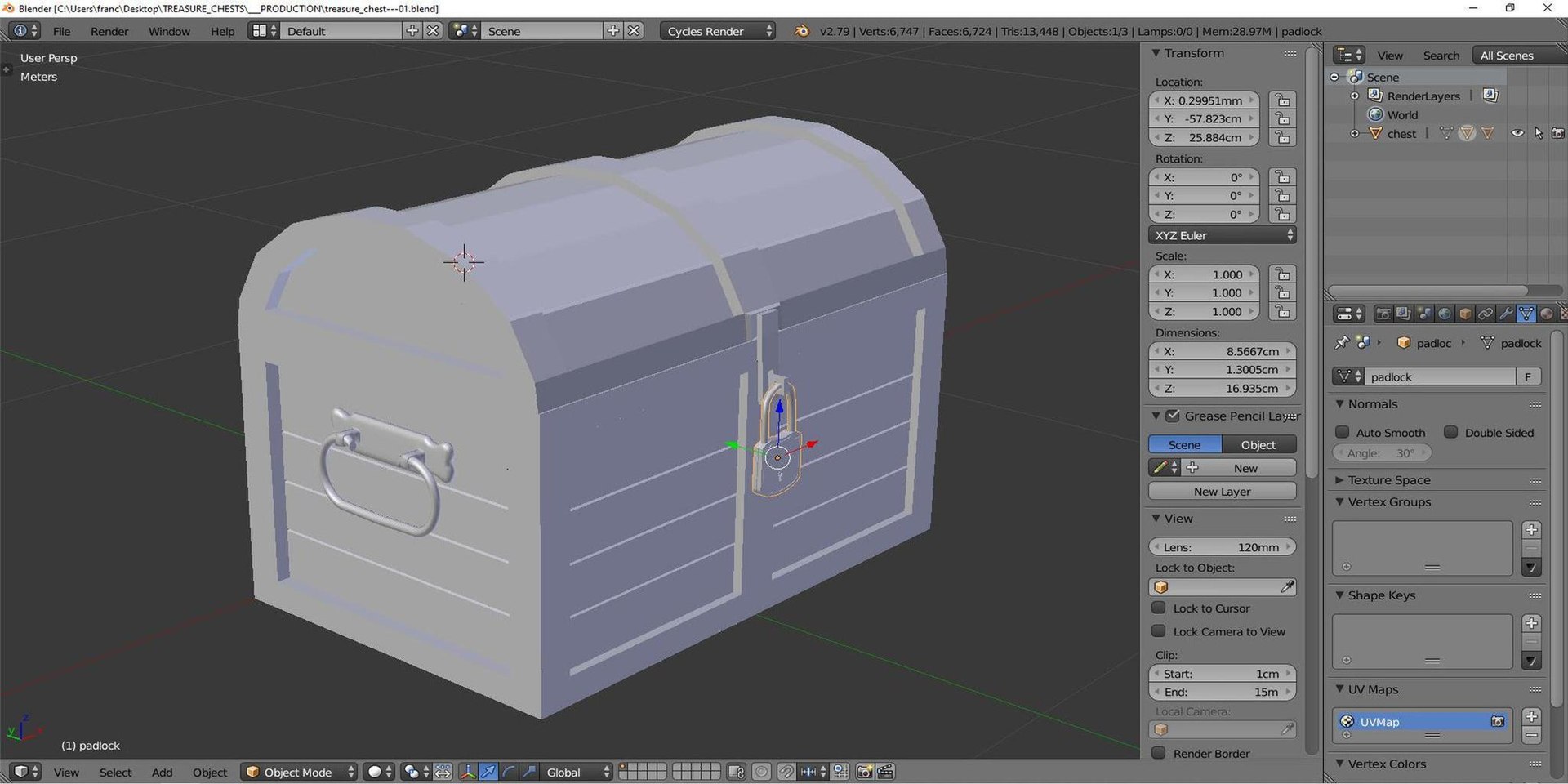Enable Double Sided checkbox
Screen dimensions: 1568x784
(x=1450, y=432)
